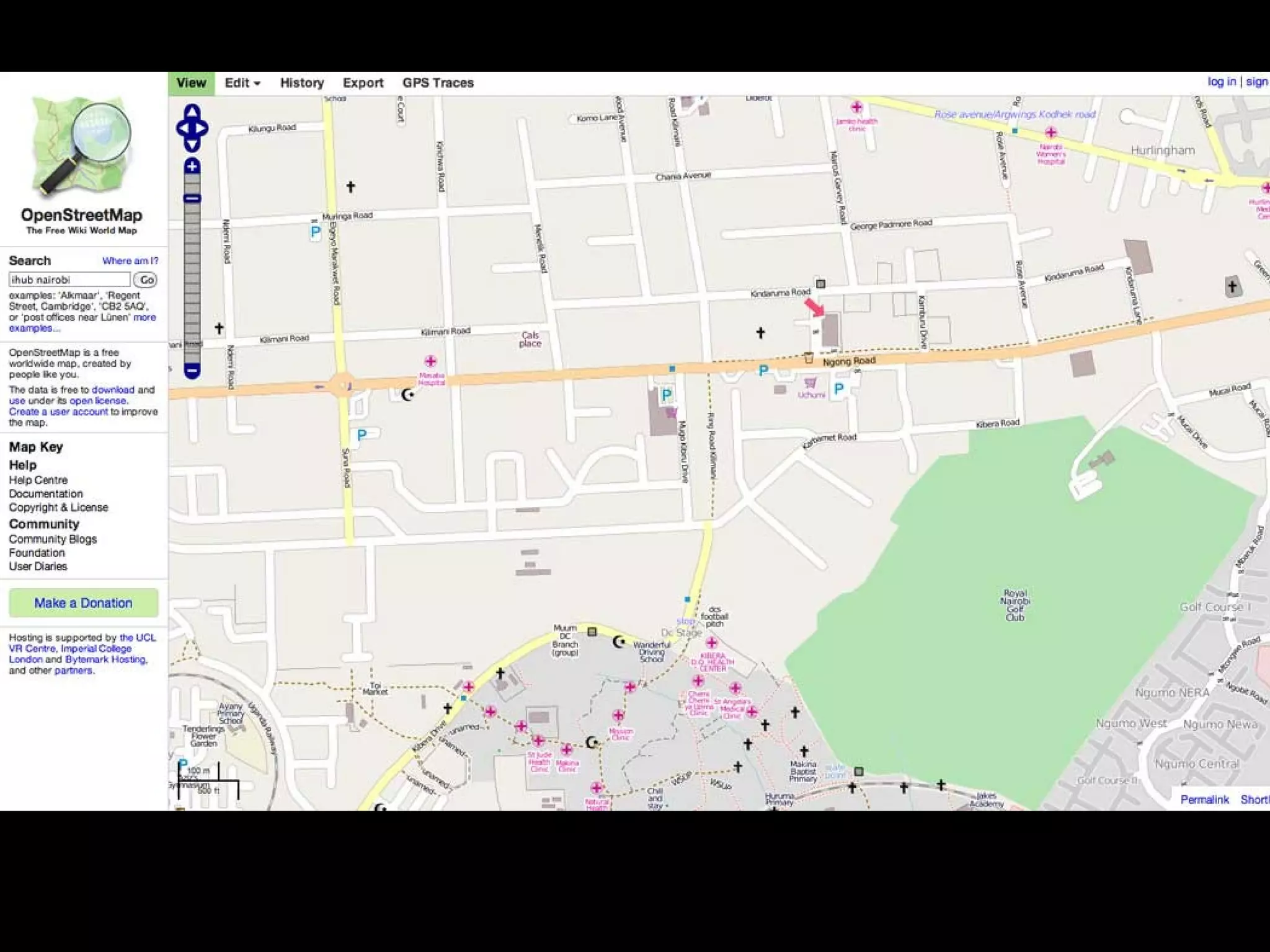Click the red arrow search result marker
Screen dimensions: 1270x952
point(814,307)
